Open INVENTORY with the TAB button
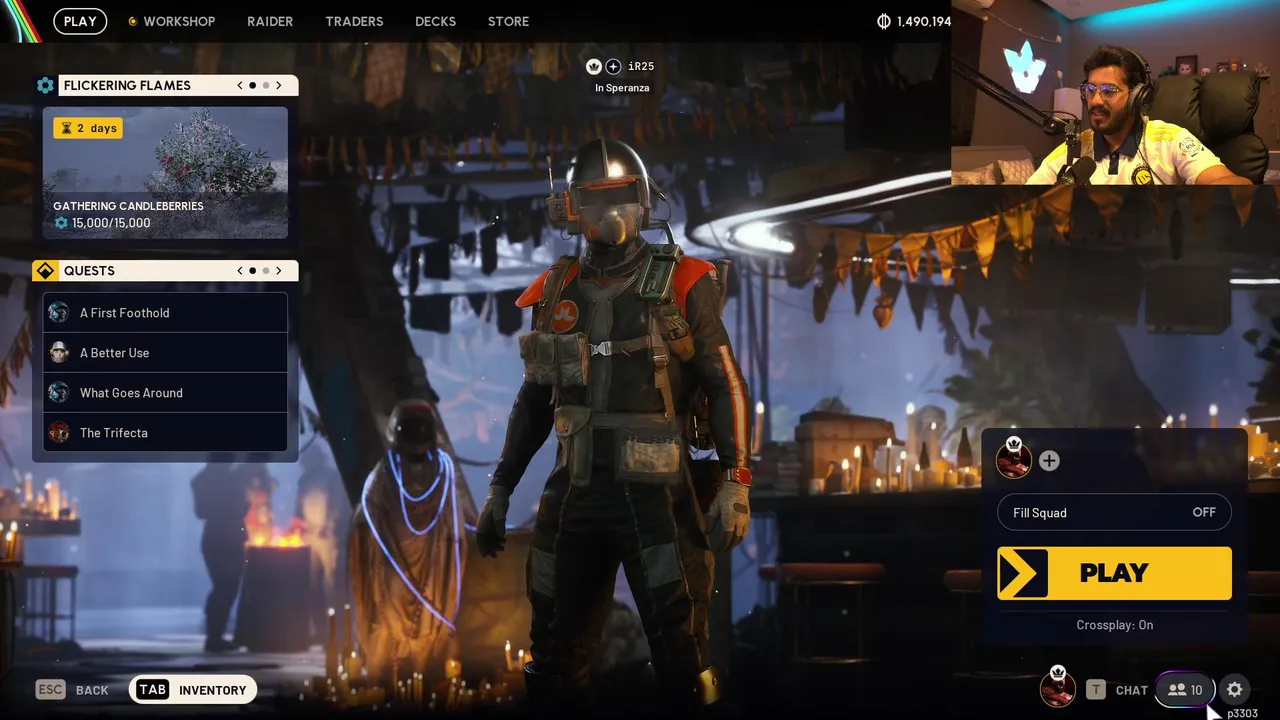Screen dimensions: 1280x720 pyautogui.click(x=193, y=690)
